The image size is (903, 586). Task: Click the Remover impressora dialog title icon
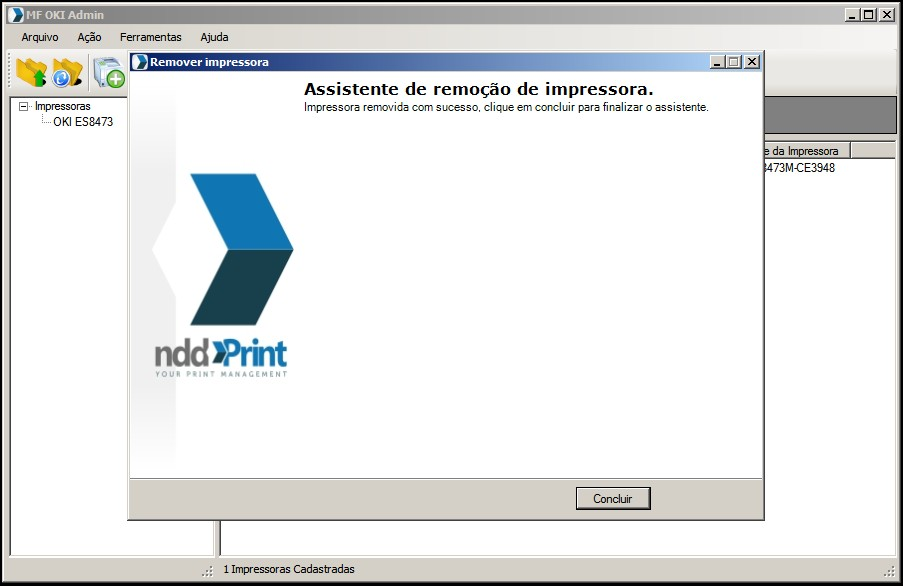[x=140, y=62]
